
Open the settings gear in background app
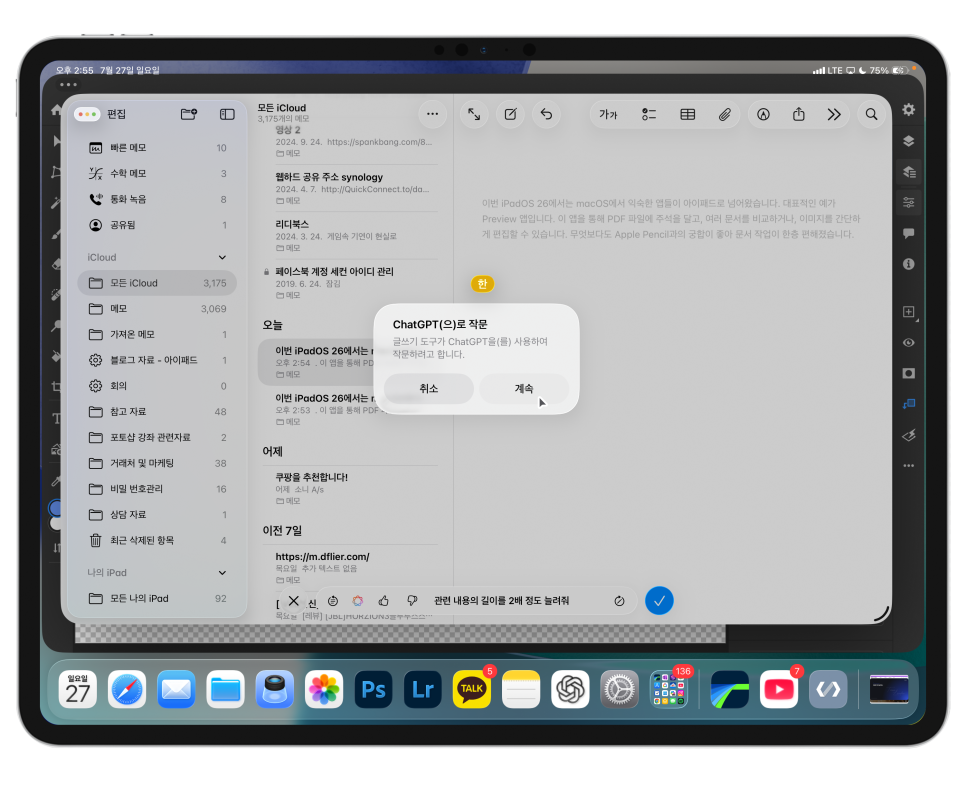pos(909,110)
